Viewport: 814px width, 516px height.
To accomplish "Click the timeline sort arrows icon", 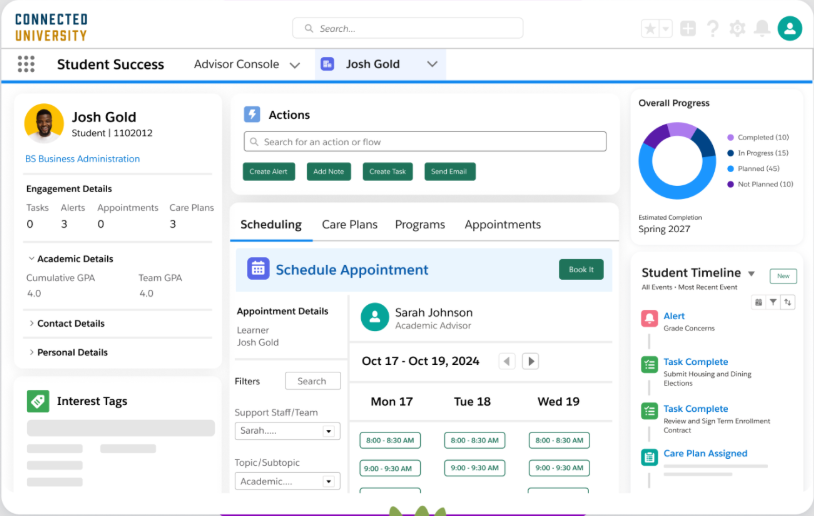I will coord(788,302).
